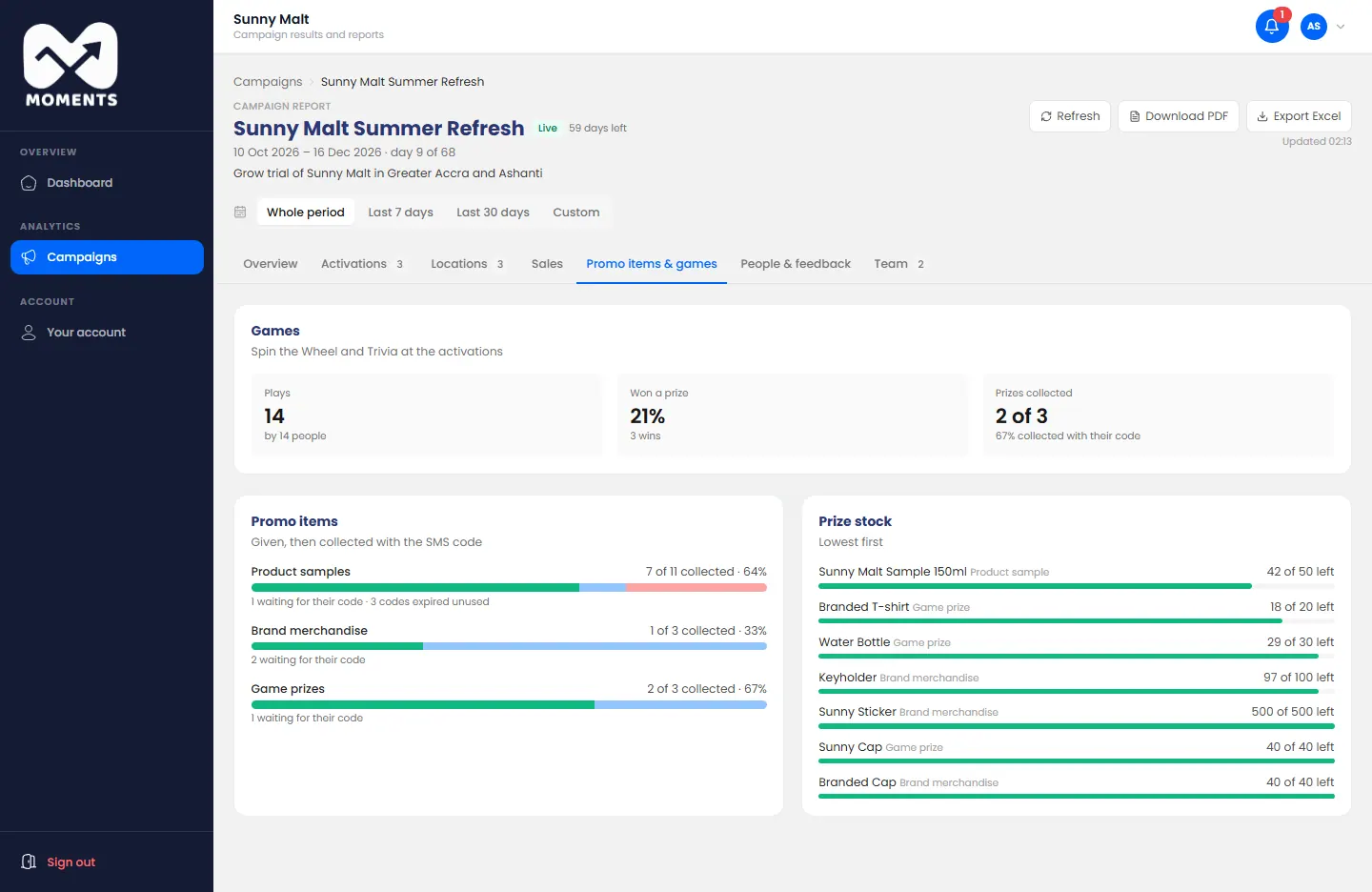Select the Whole period filter
Image resolution: width=1372 pixels, height=892 pixels.
306,213
